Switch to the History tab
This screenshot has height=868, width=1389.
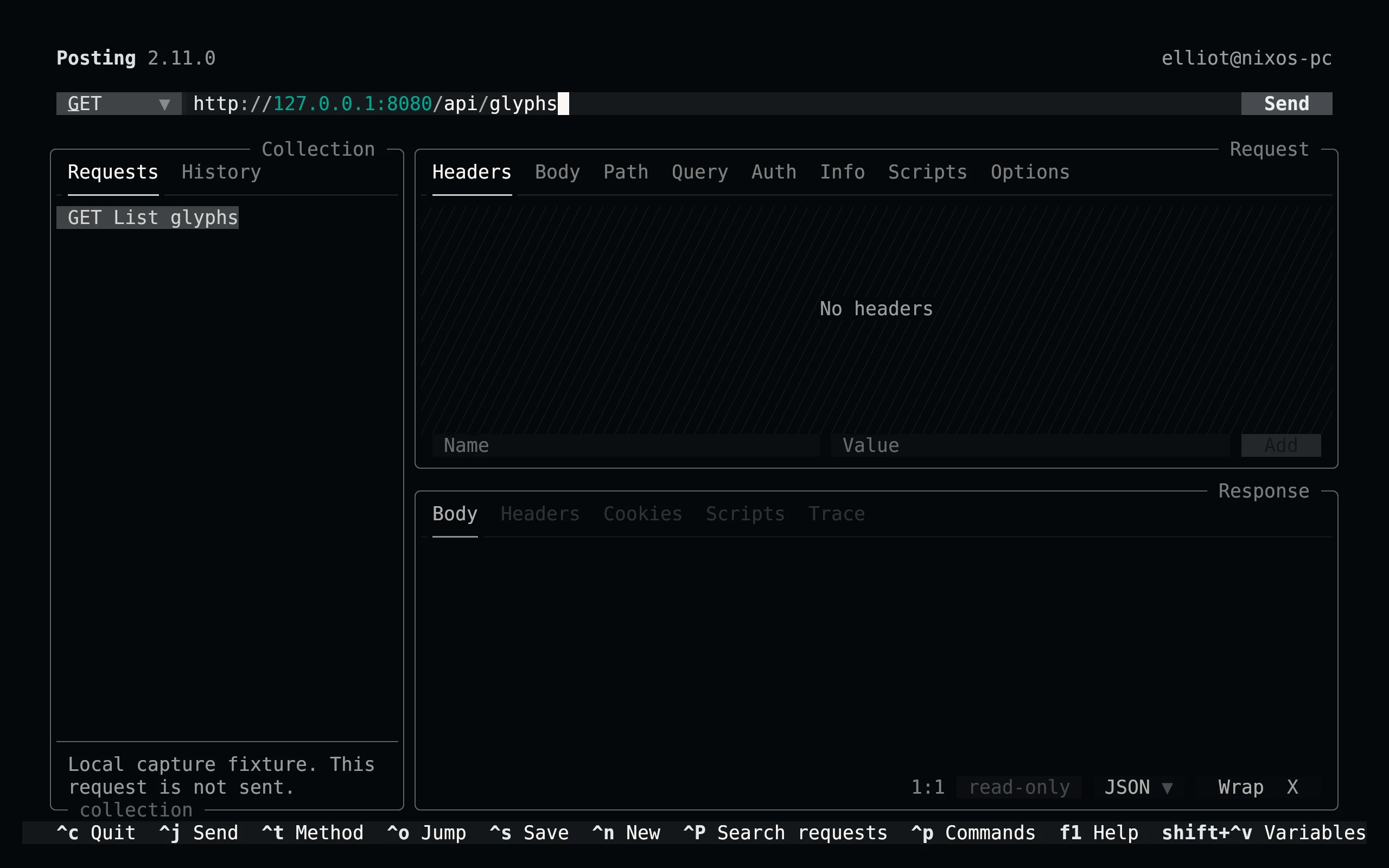221,172
